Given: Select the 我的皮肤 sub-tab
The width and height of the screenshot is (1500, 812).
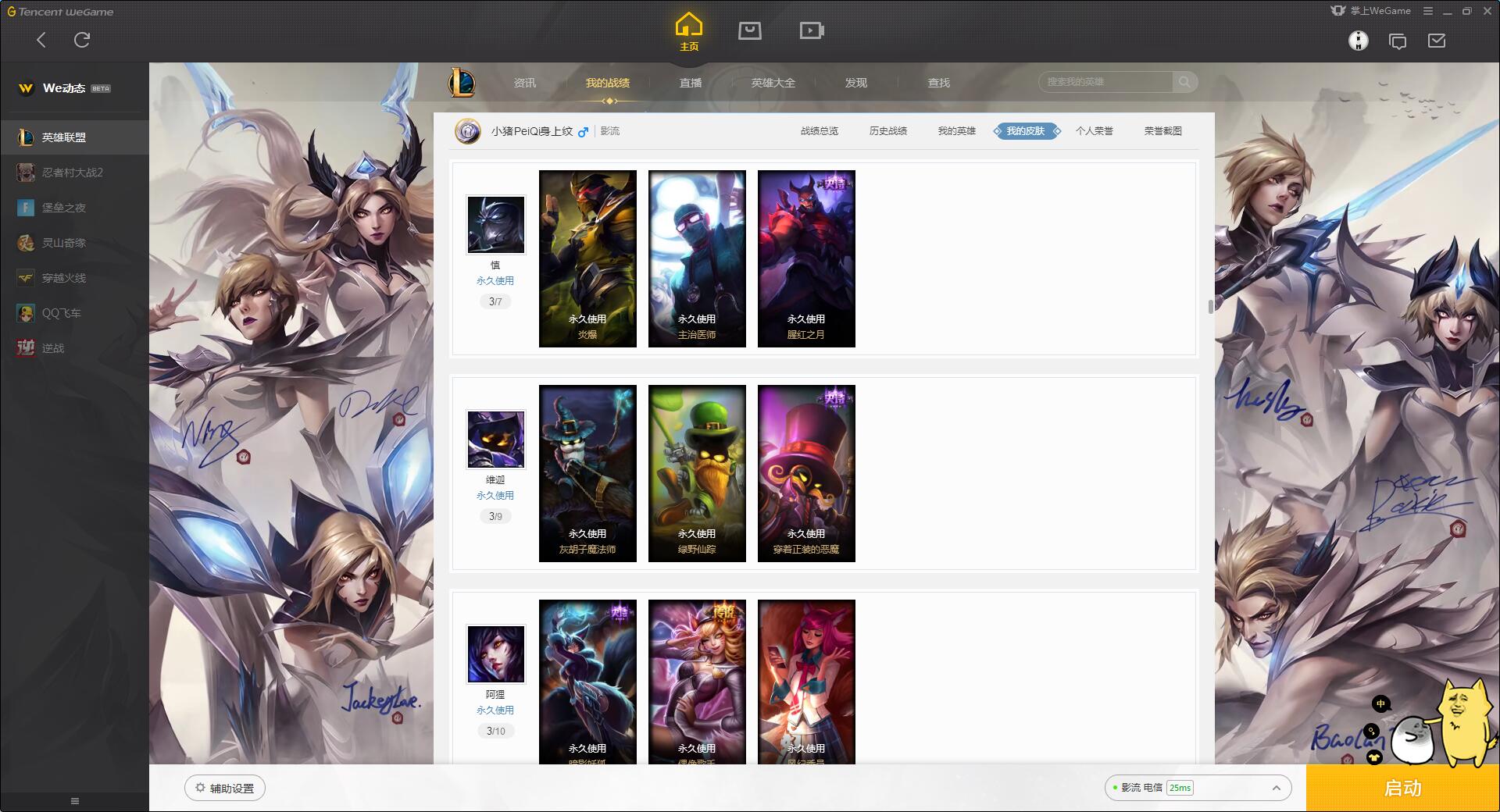Looking at the screenshot, I should [x=1026, y=131].
